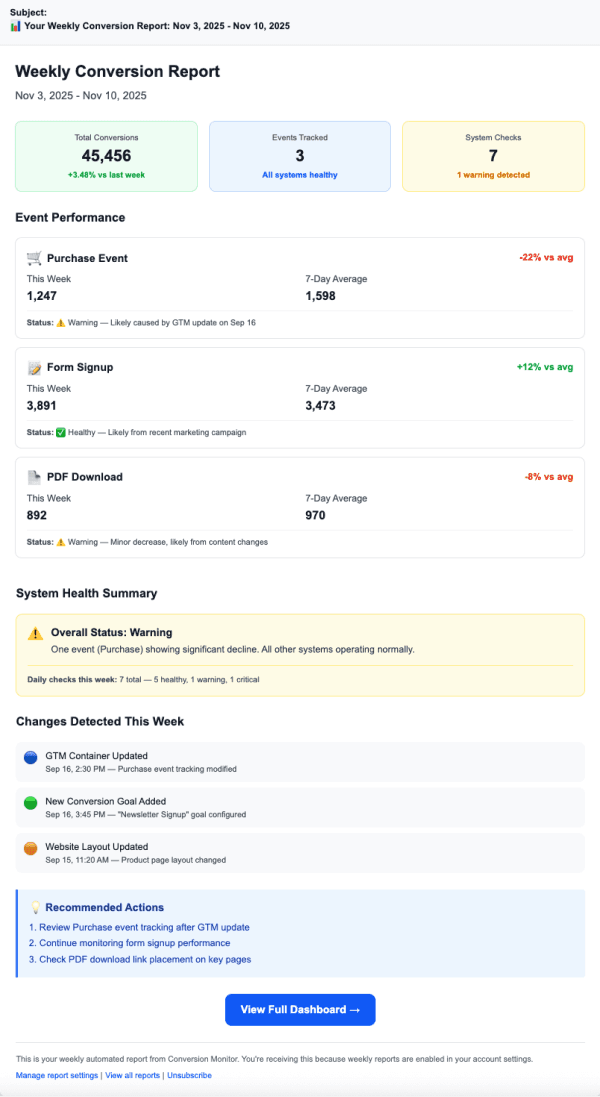600x1097 pixels.
Task: Click the shopping cart Purchase Event icon
Action: pyautogui.click(x=34, y=258)
